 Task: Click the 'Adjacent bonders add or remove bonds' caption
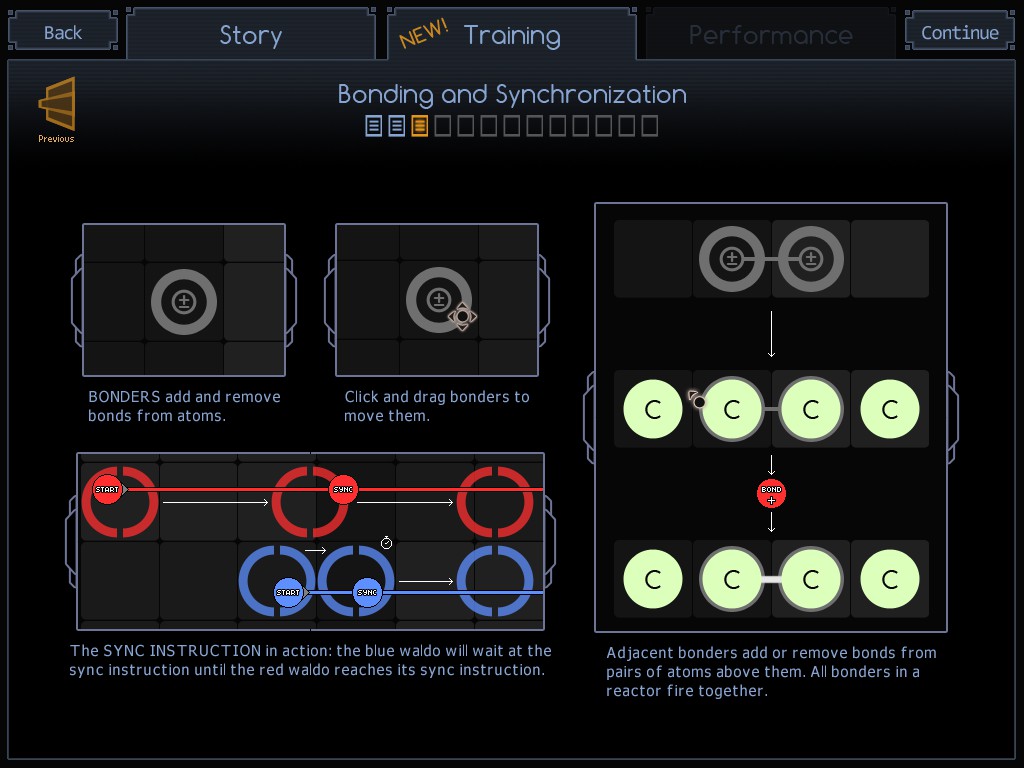[x=771, y=672]
